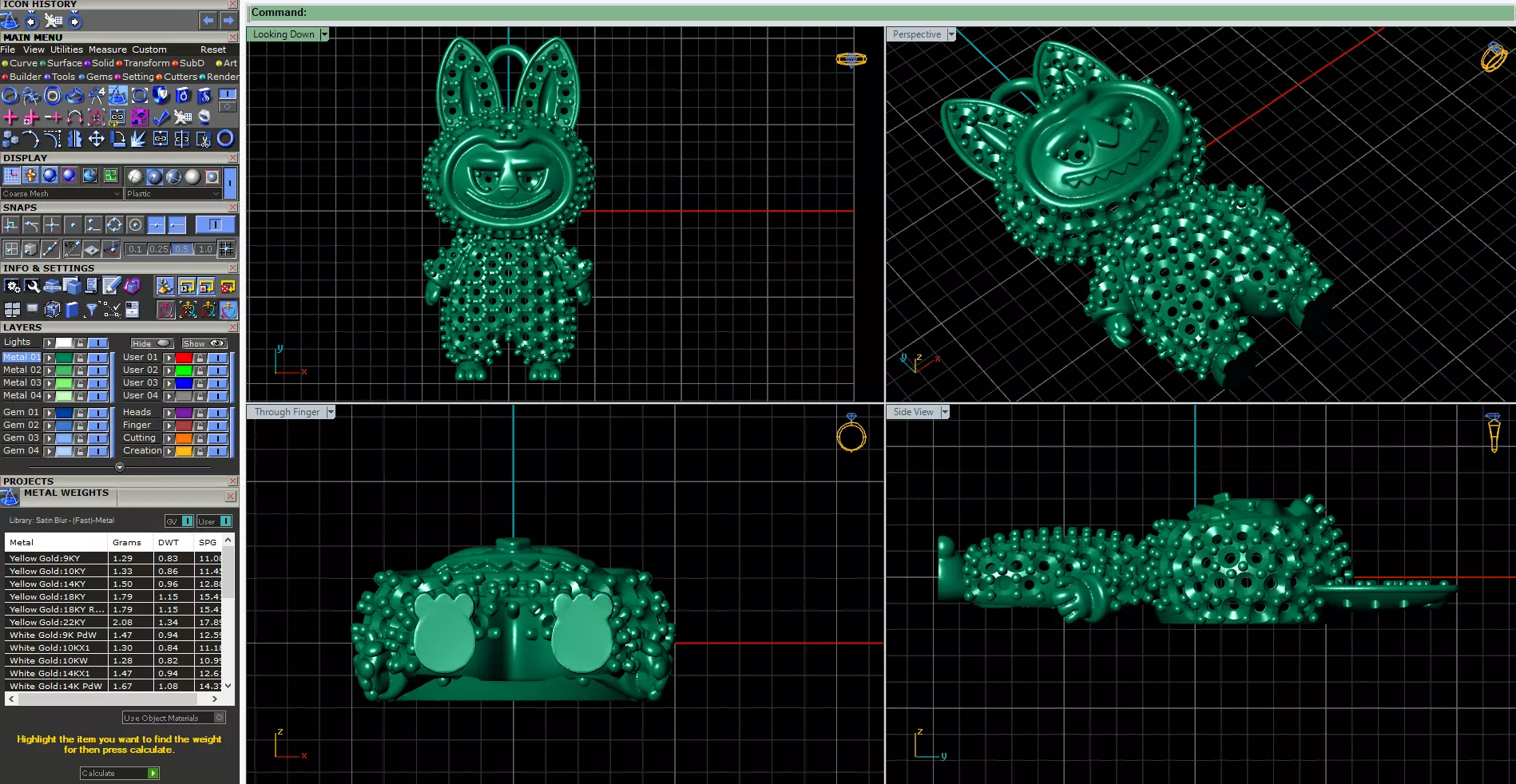Click the funnel filter icon

pos(92,309)
